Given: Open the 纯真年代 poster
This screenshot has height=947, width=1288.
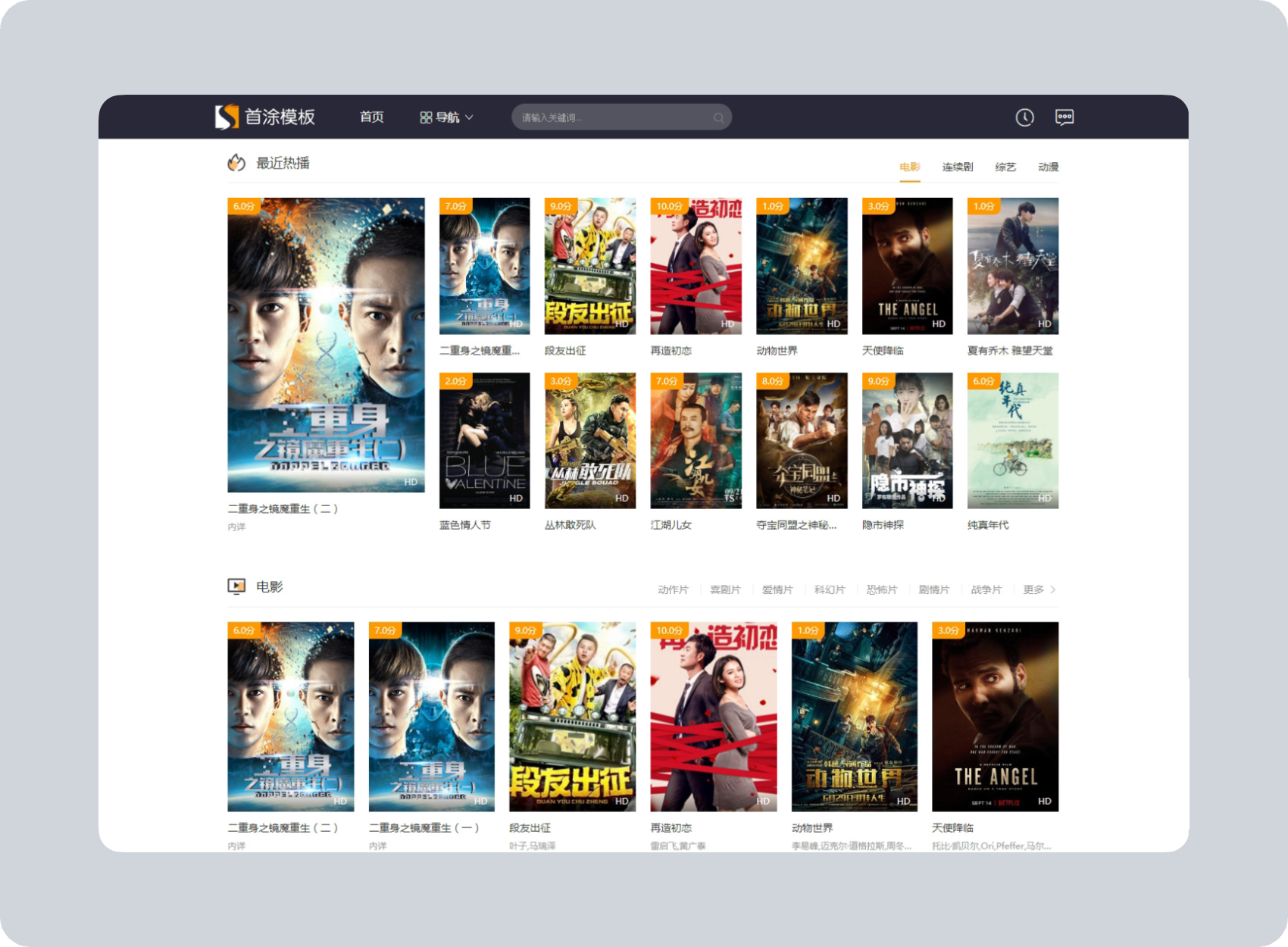Looking at the screenshot, I should (1013, 440).
